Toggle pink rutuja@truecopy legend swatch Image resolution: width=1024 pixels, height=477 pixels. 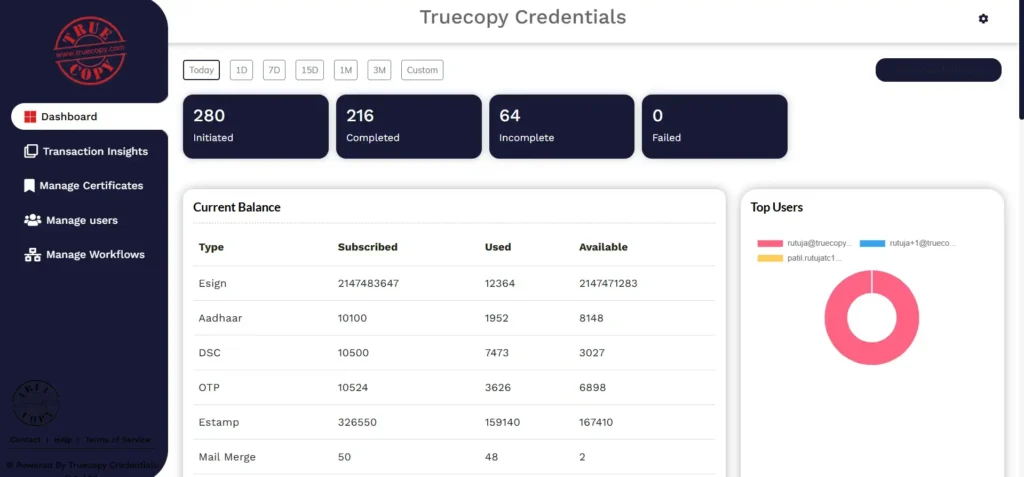point(770,243)
